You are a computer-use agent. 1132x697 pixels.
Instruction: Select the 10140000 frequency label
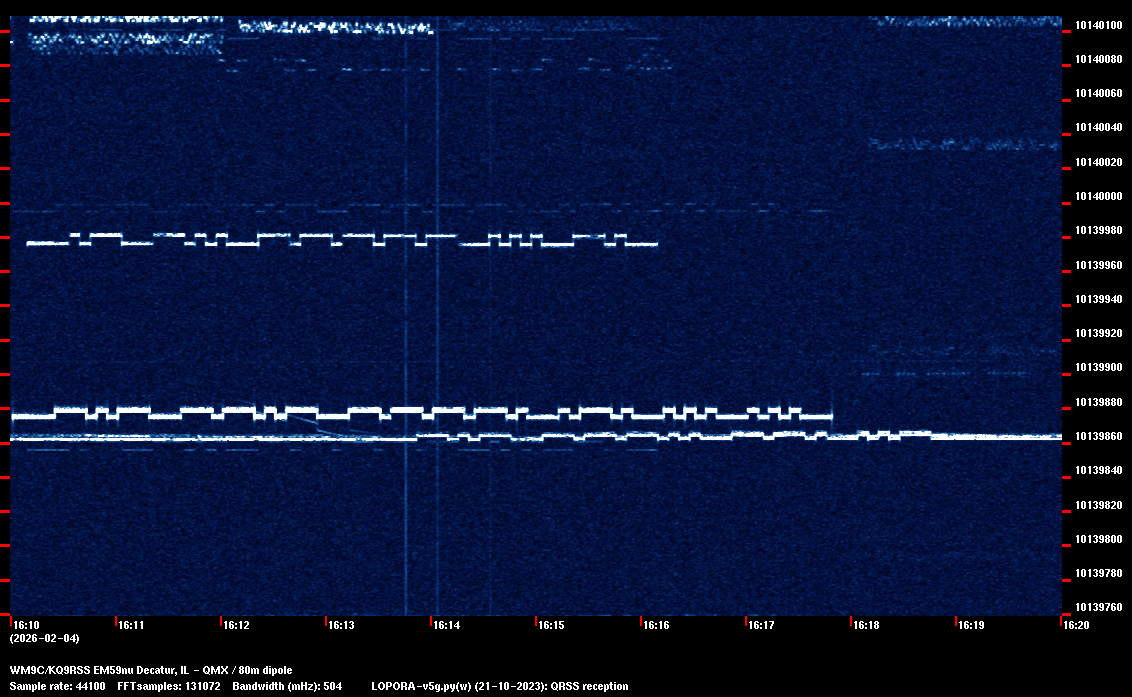point(1098,196)
